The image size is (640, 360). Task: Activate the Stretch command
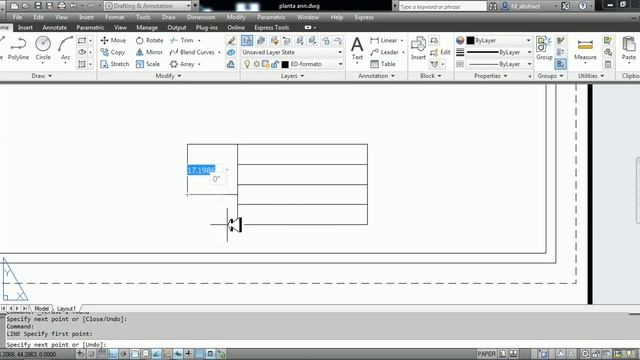pos(115,64)
